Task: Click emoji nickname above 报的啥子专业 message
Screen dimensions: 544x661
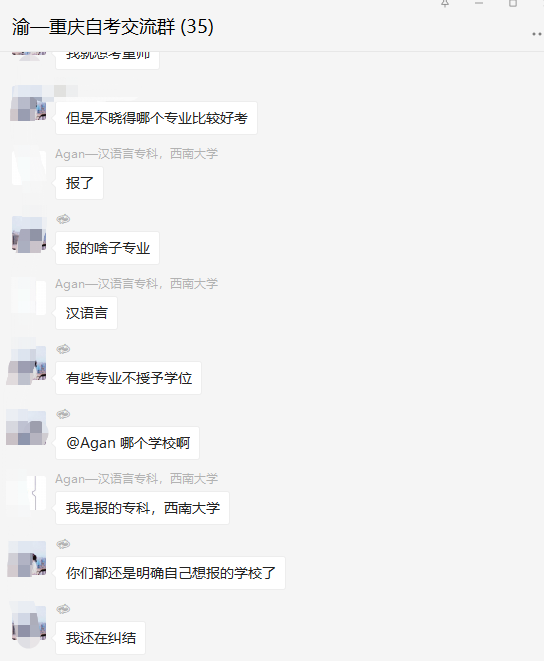Action: pos(63,219)
